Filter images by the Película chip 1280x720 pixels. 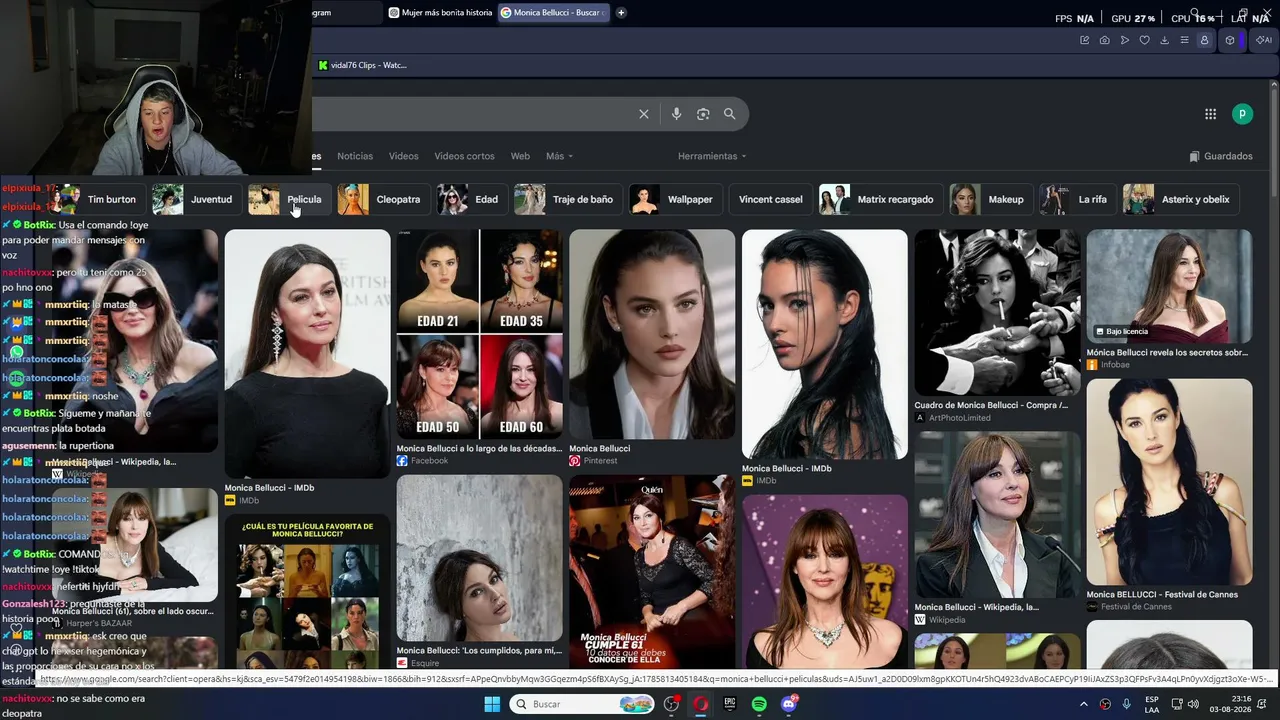point(289,199)
